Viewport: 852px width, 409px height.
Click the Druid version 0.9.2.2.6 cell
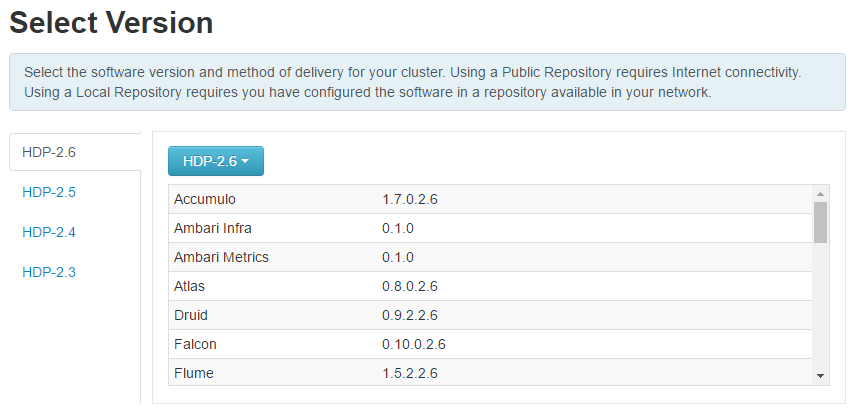[x=410, y=315]
